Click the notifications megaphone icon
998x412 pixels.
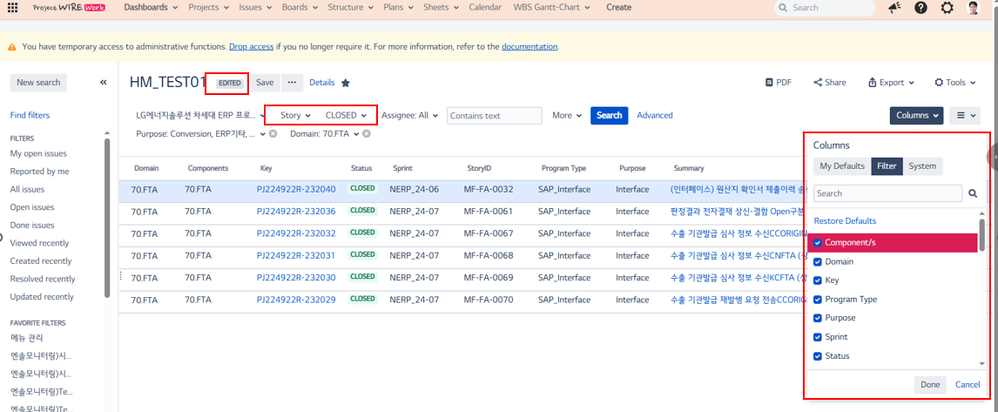pos(892,8)
